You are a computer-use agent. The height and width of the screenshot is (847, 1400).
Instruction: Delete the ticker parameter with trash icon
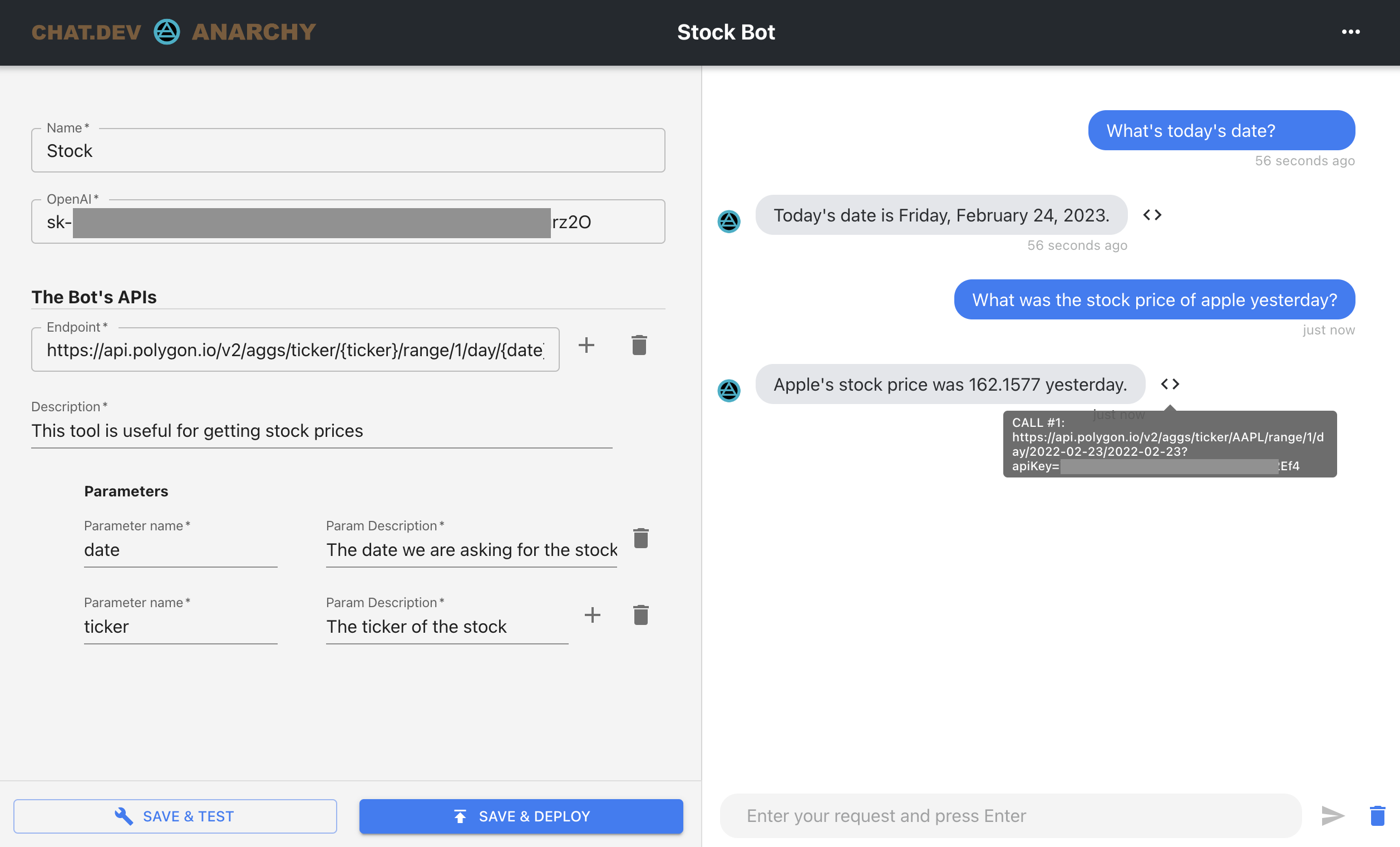click(640, 614)
